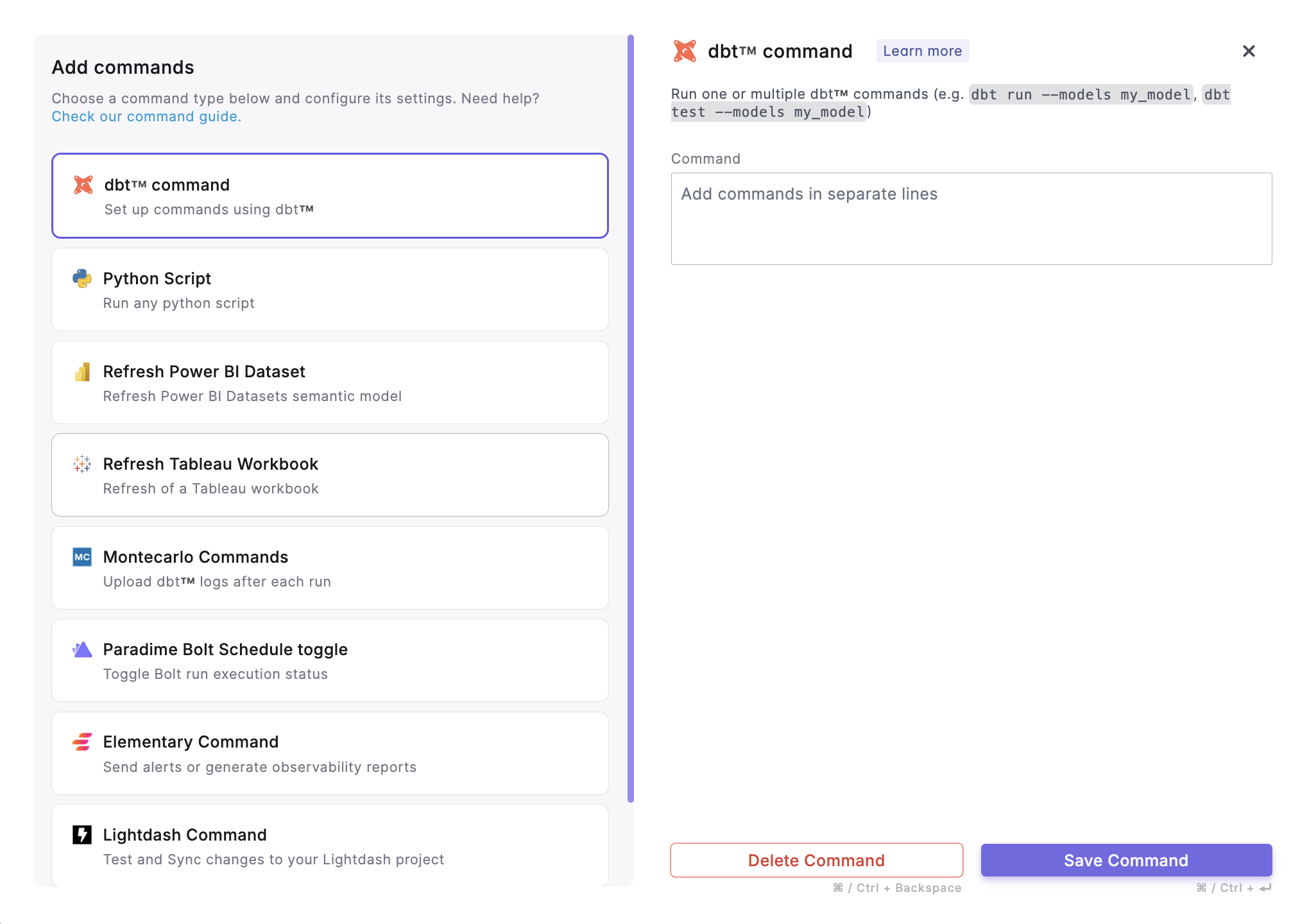
Task: Click the dbt logo in the panel header
Action: pyautogui.click(x=685, y=51)
